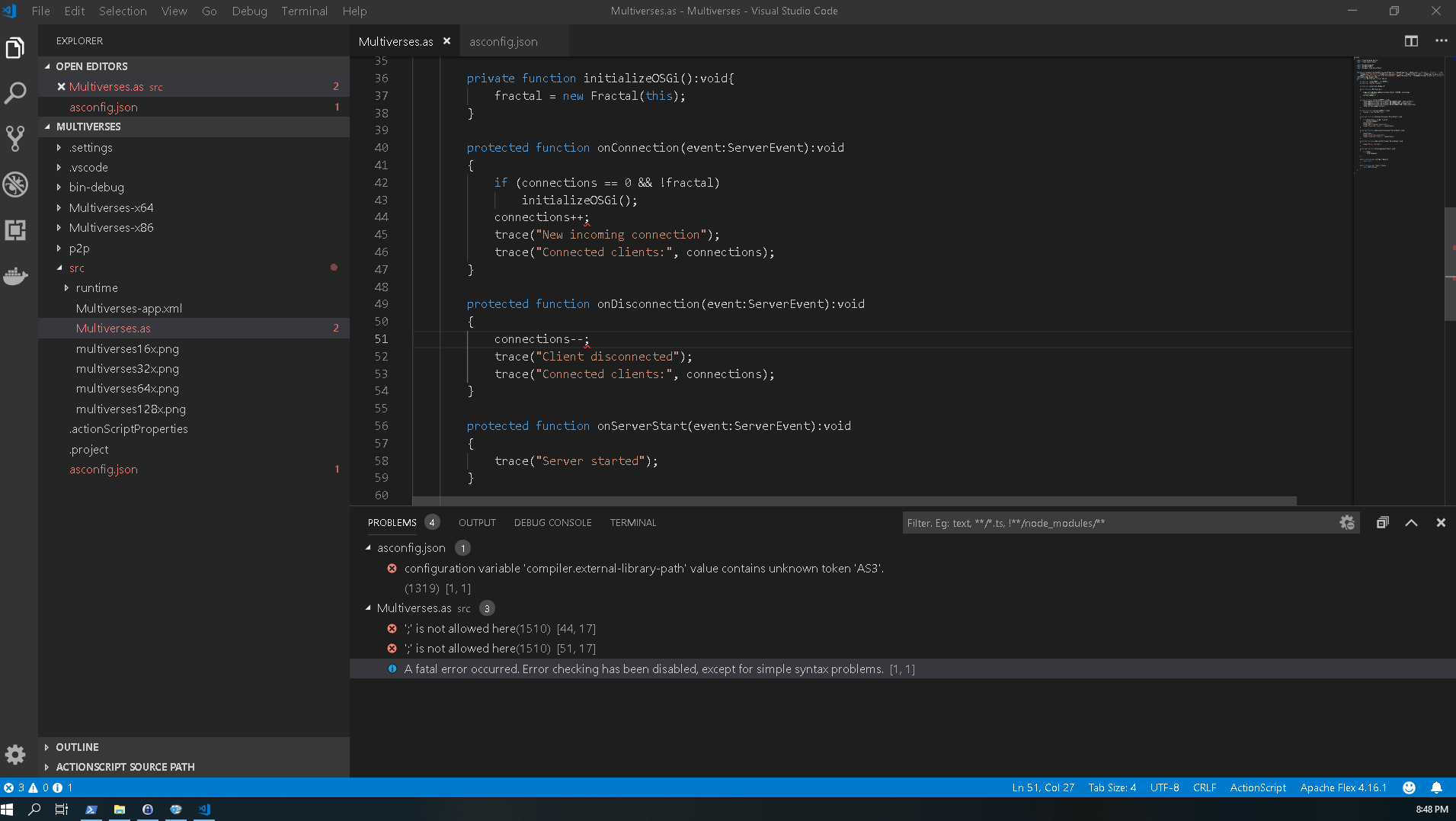Open the Problems panel filter settings gear
Viewport: 1456px width, 821px height.
point(1347,522)
